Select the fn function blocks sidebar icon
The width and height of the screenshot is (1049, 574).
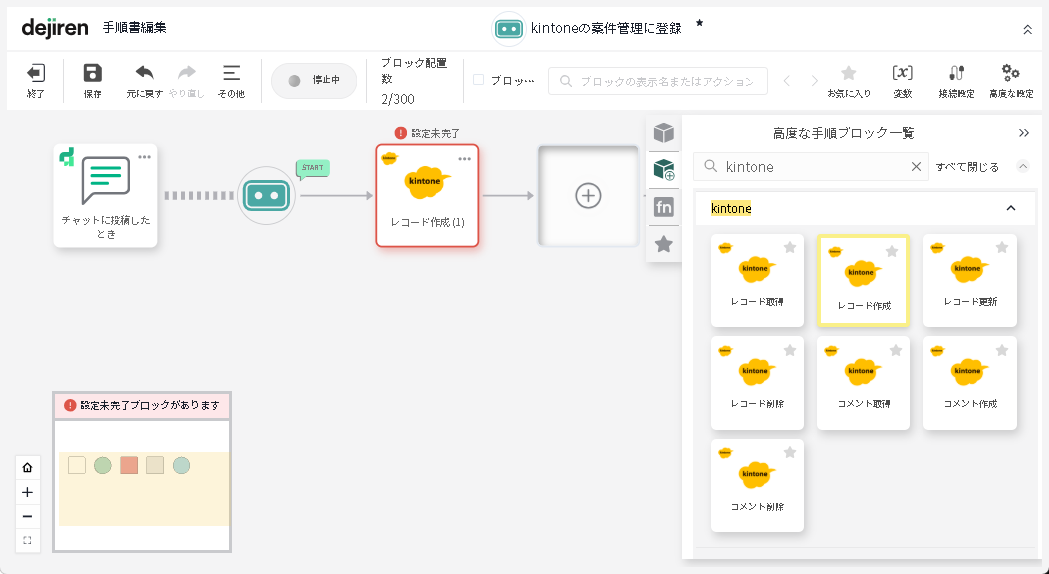(663, 208)
